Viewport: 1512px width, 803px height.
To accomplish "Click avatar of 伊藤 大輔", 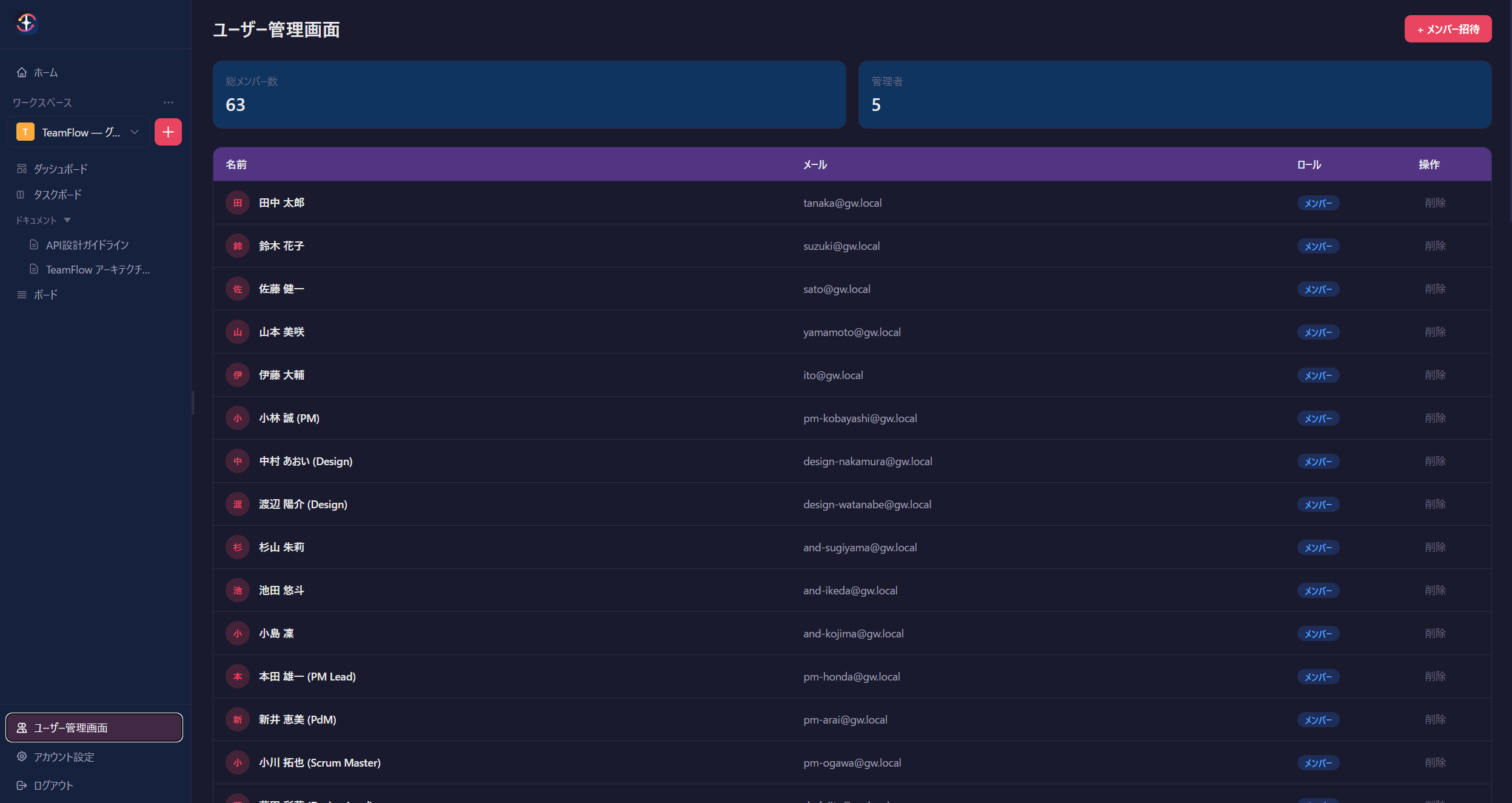I will click(x=238, y=375).
